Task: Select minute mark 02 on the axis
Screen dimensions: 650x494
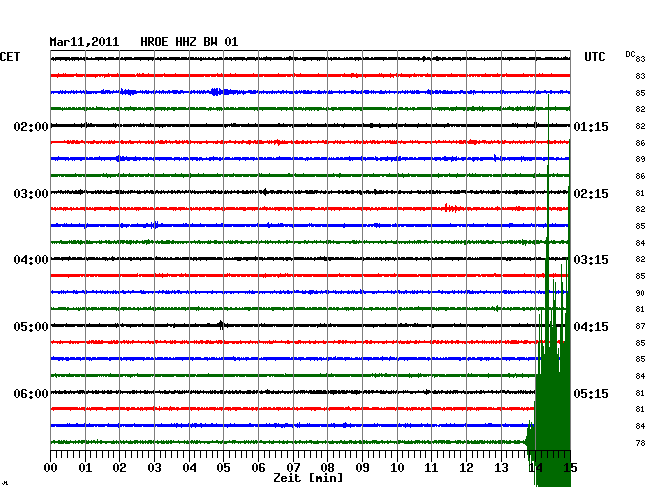Action: tap(119, 468)
